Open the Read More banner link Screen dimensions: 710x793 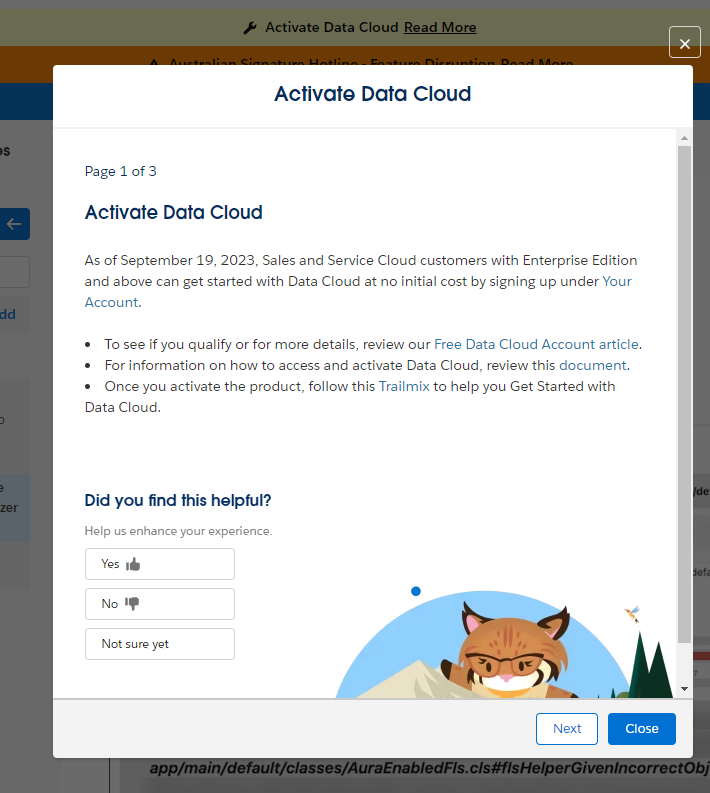click(440, 27)
